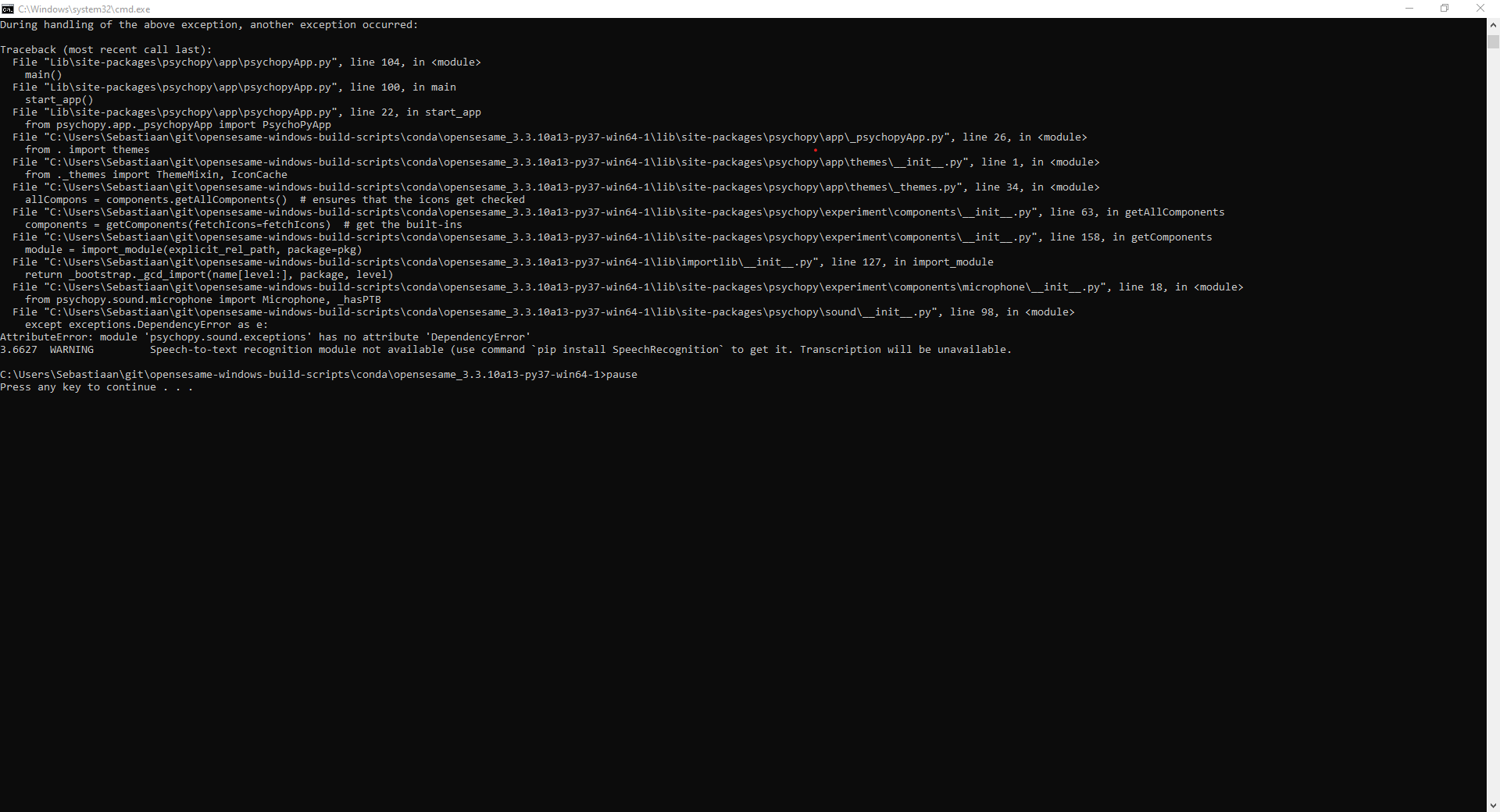
Task: Click the scrollbar up arrow
Action: [1493, 24]
